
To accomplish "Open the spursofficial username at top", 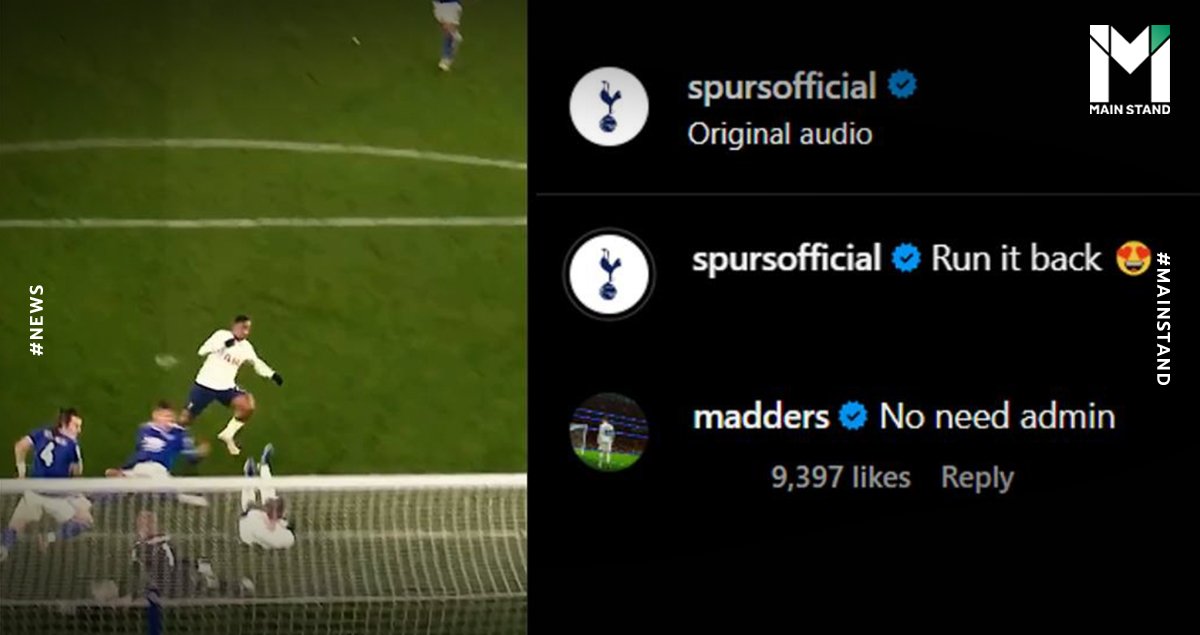I will 782,86.
